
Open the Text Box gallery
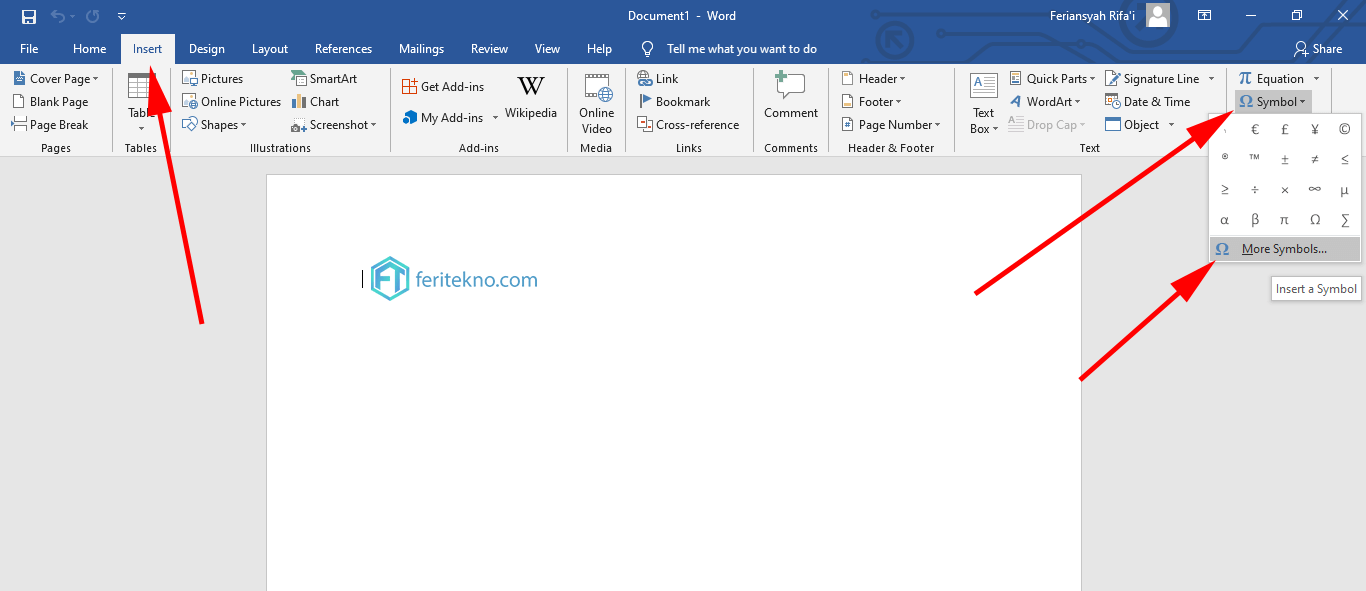point(984,104)
